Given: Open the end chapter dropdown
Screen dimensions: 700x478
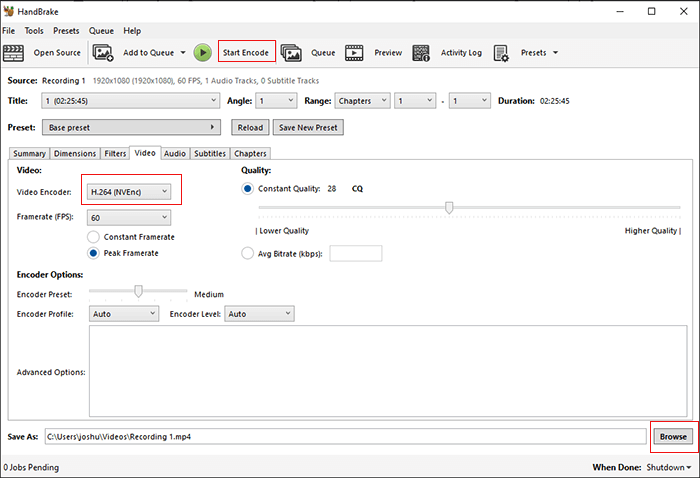Looking at the screenshot, I should coord(470,101).
